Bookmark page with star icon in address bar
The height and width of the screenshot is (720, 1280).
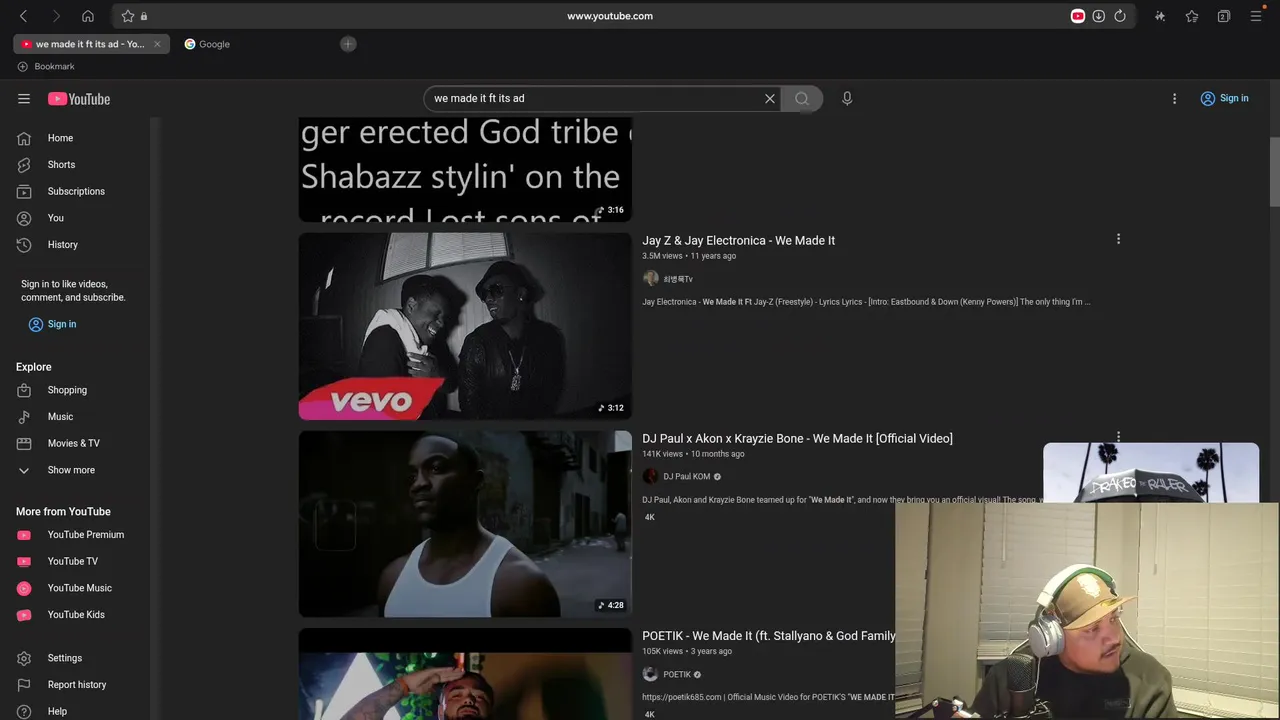(128, 16)
